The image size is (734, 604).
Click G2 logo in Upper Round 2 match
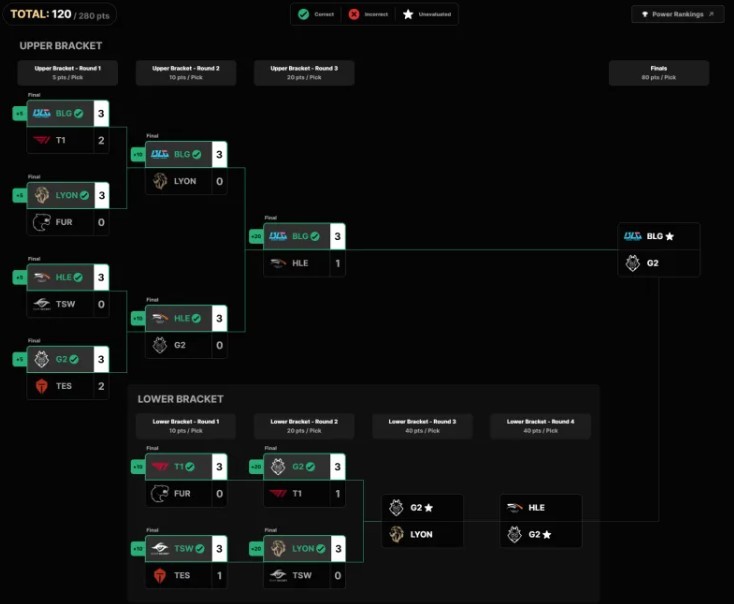(x=160, y=345)
